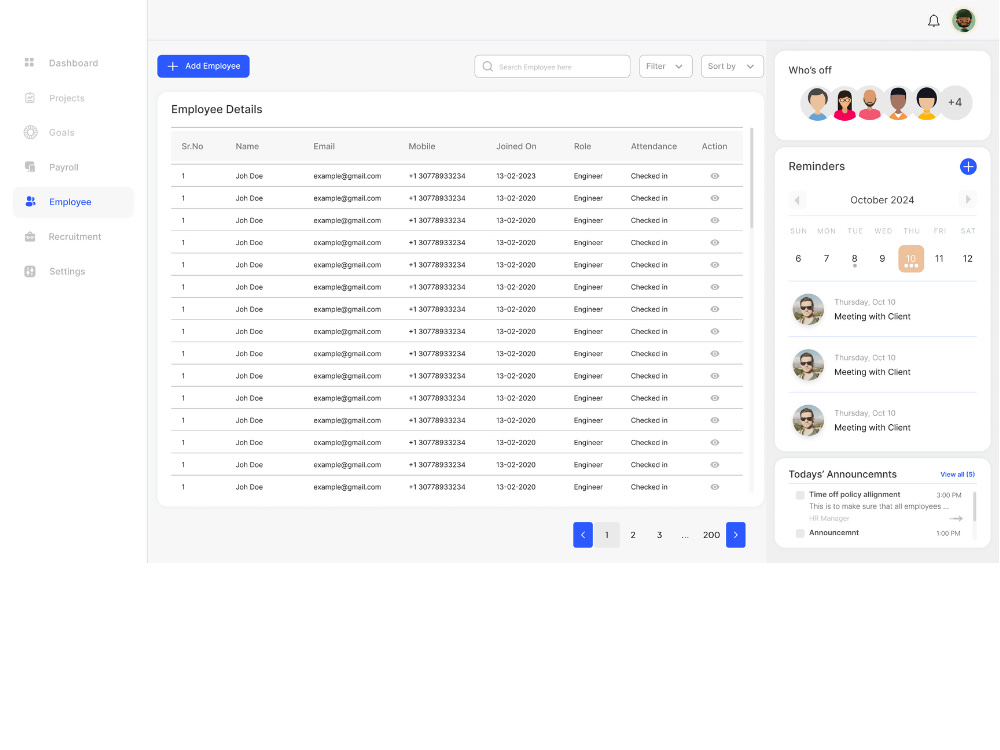Click eye icon in last table row

point(714,487)
